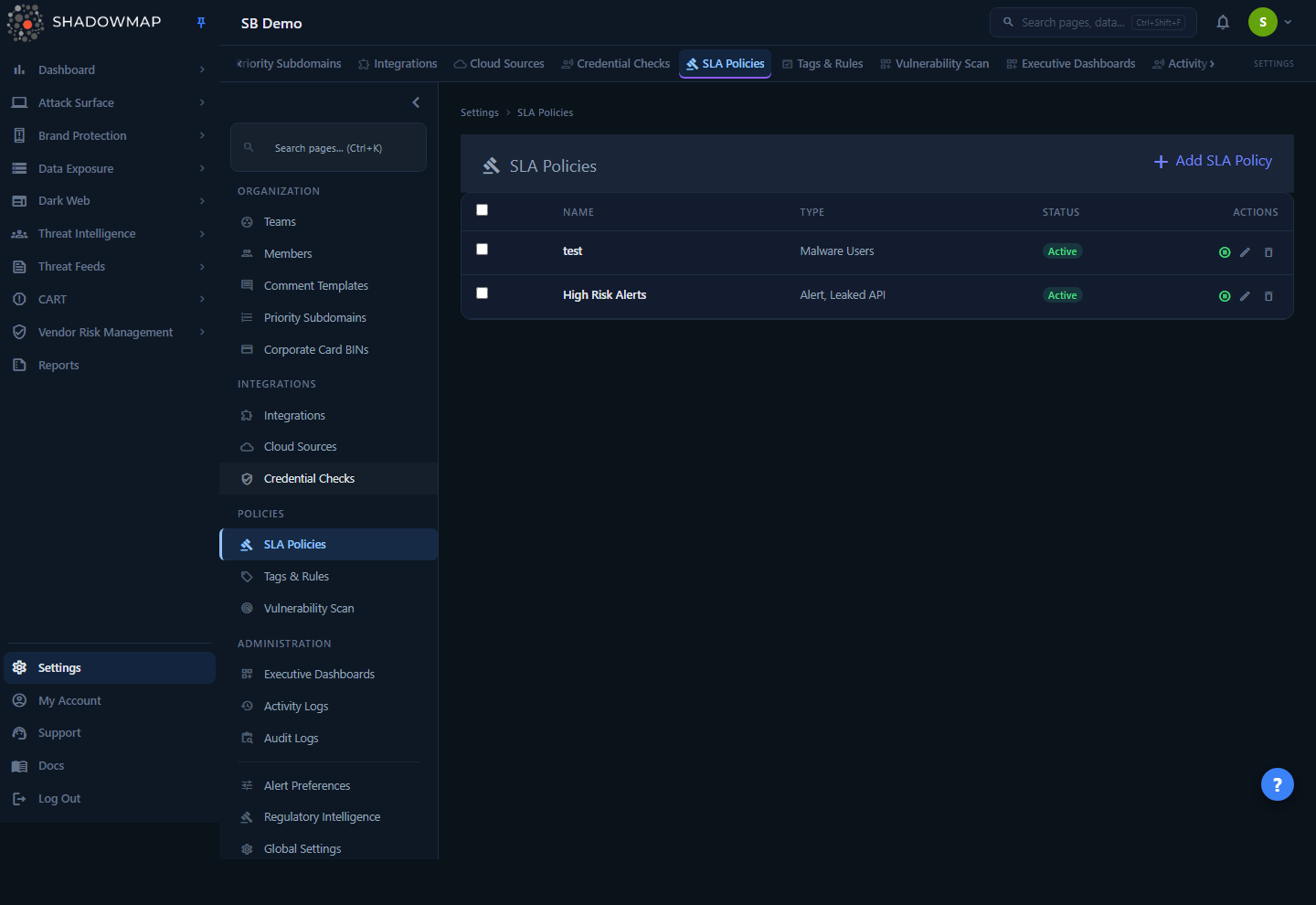1316x905 pixels.
Task: Open the blue help question mark button
Action: pos(1278,784)
